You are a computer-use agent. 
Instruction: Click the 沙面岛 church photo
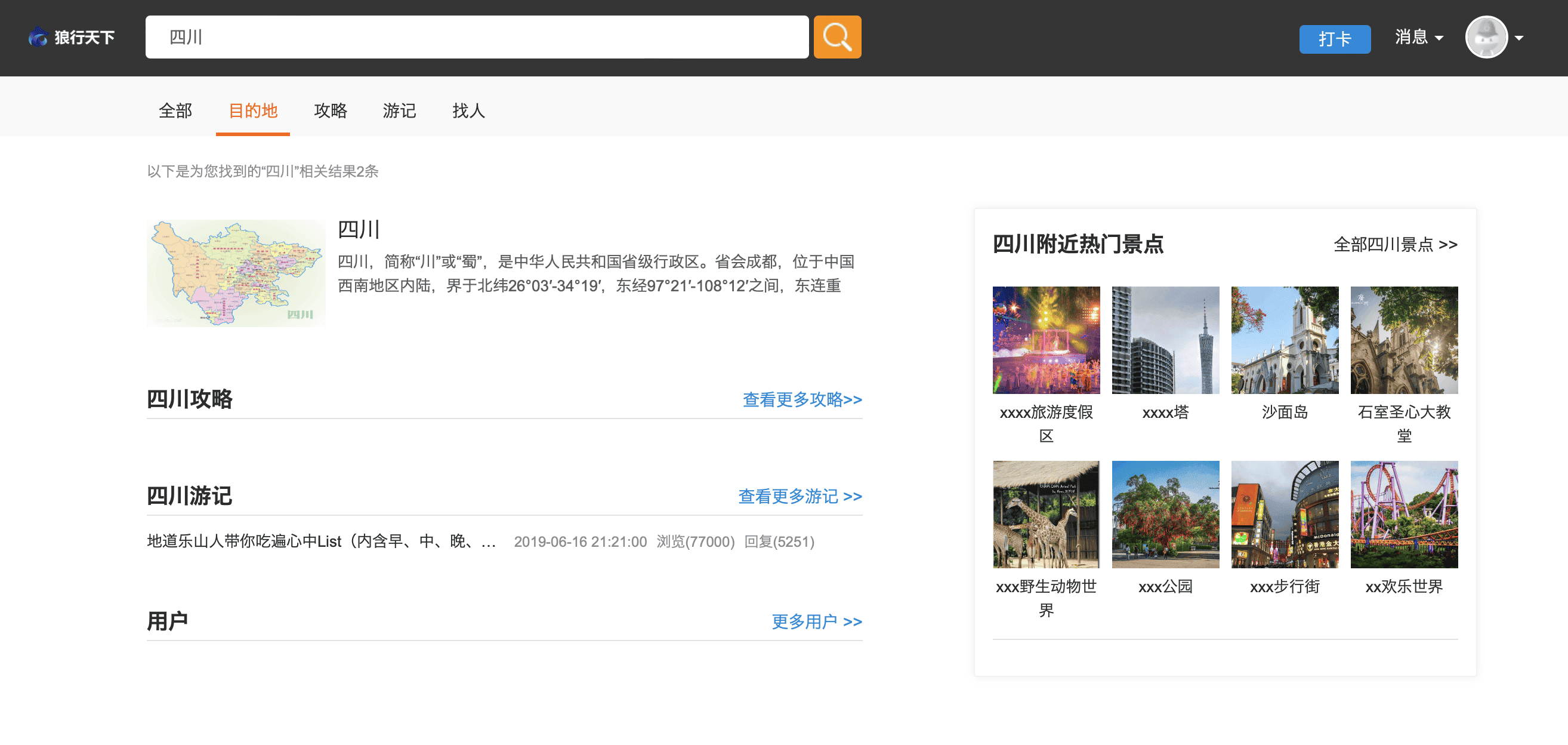click(1285, 340)
